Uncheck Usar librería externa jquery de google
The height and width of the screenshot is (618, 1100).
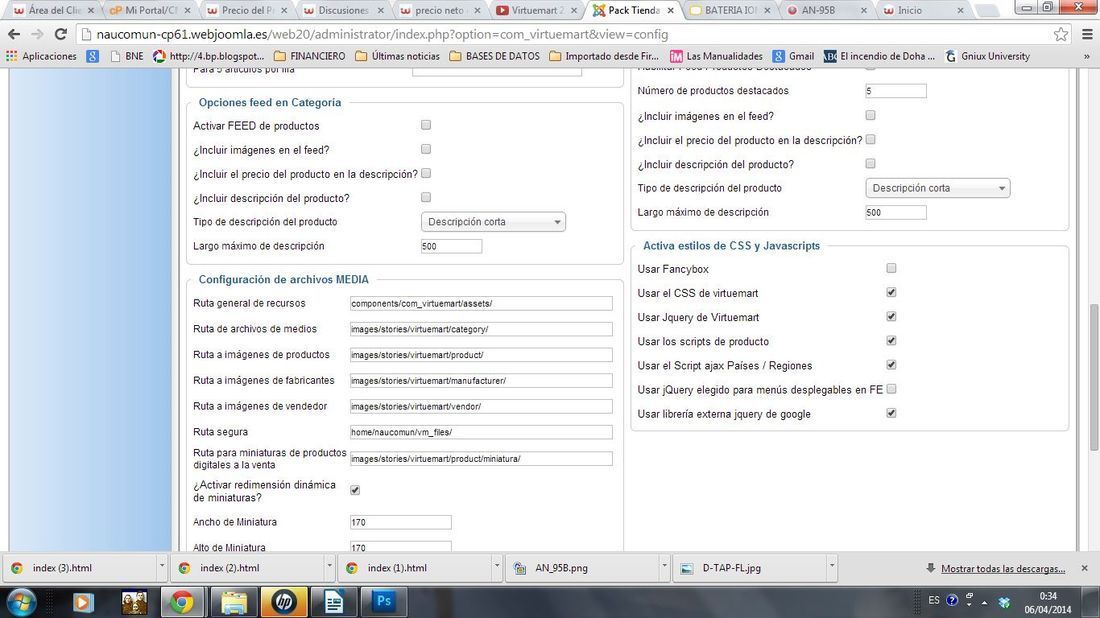pyautogui.click(x=891, y=413)
